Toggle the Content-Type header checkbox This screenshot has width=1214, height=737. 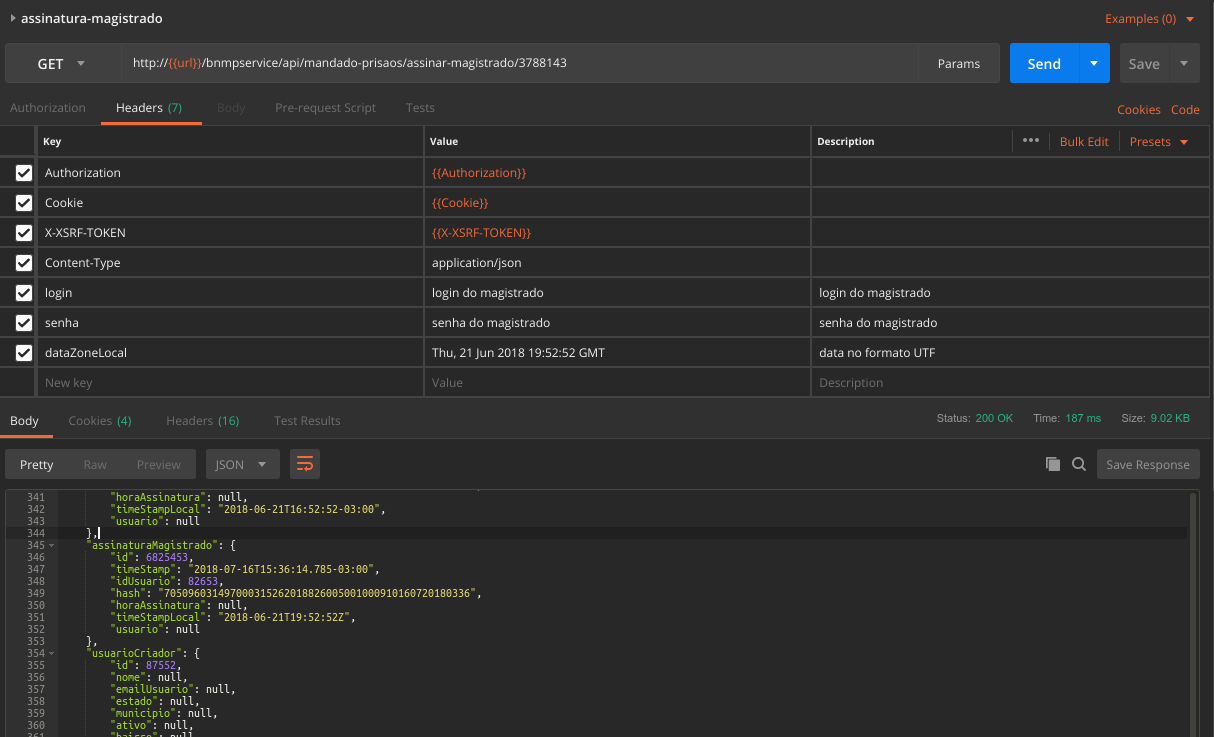click(x=24, y=263)
